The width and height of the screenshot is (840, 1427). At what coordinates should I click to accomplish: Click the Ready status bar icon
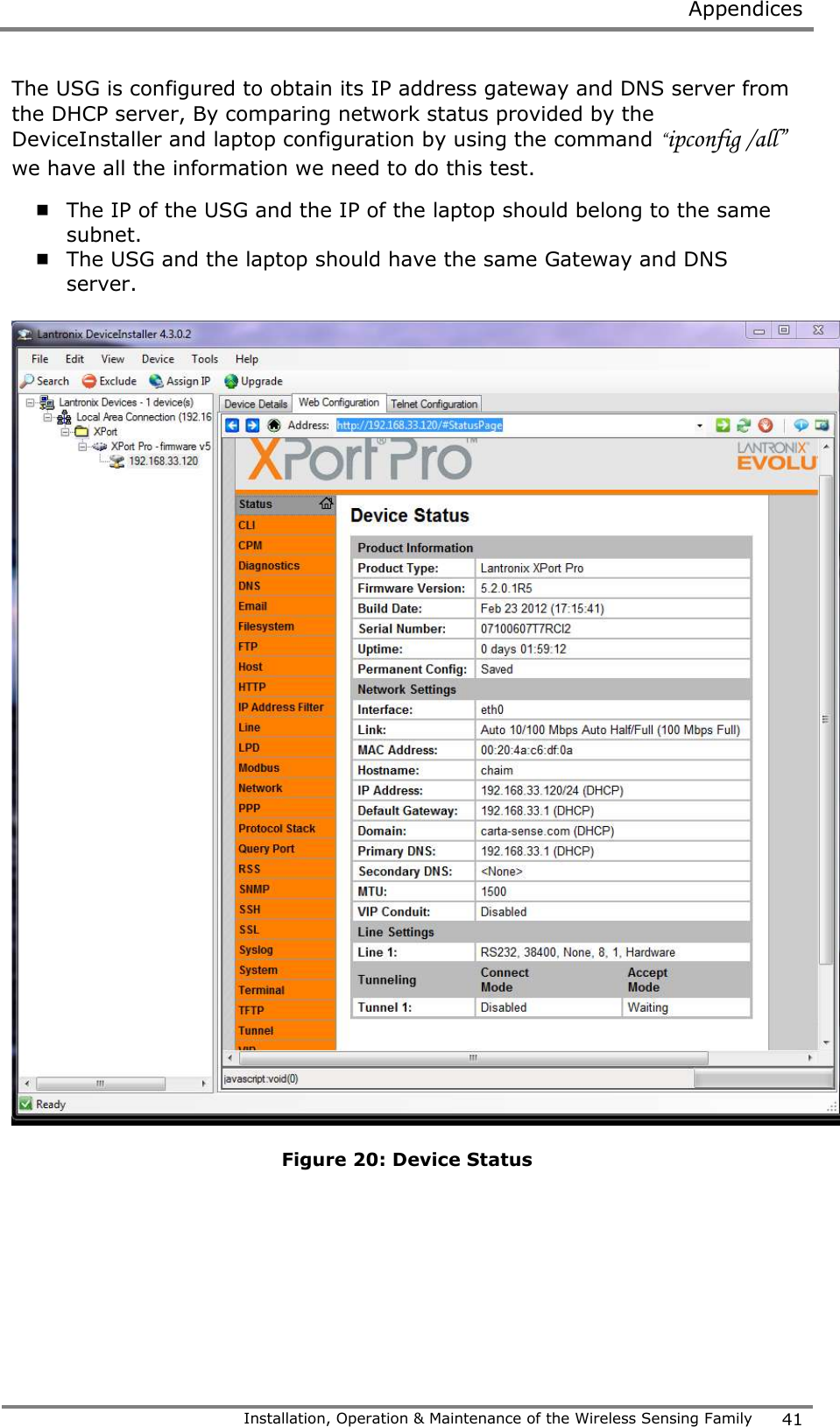click(x=25, y=1104)
